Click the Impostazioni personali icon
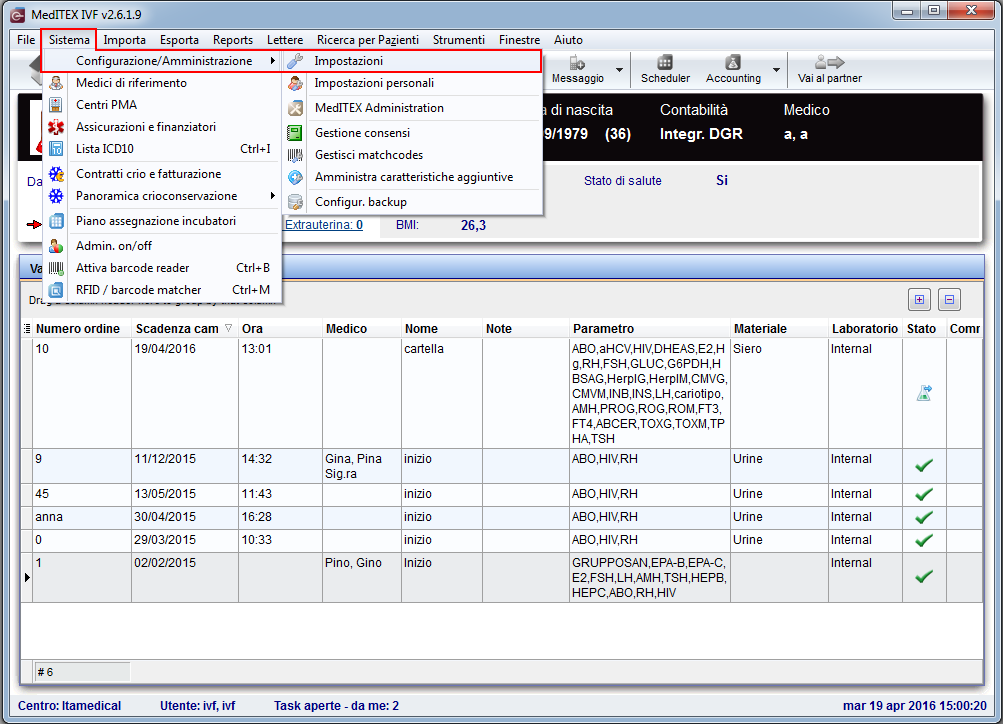 tap(295, 83)
